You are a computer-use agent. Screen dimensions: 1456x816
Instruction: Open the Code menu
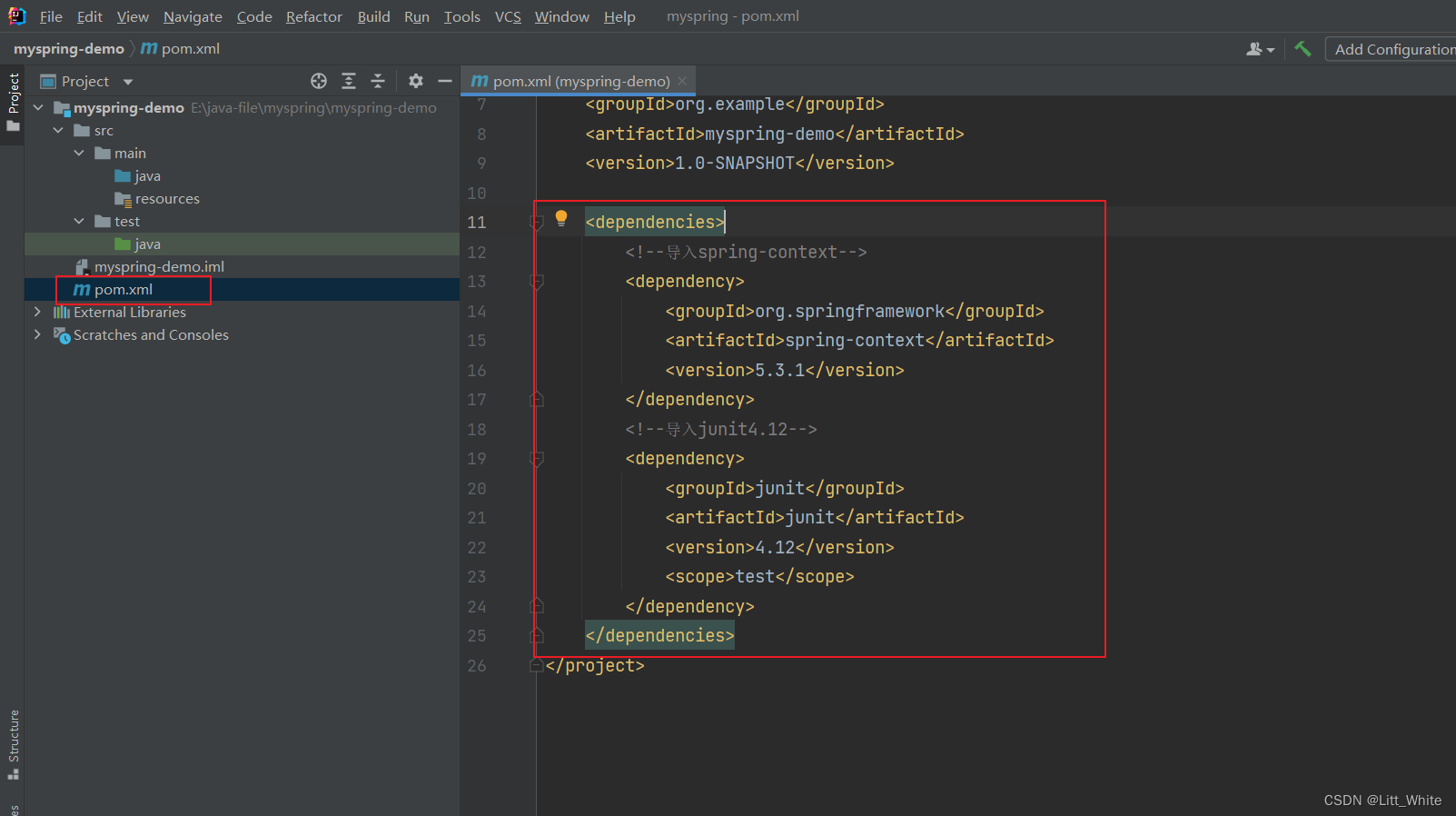[x=254, y=16]
